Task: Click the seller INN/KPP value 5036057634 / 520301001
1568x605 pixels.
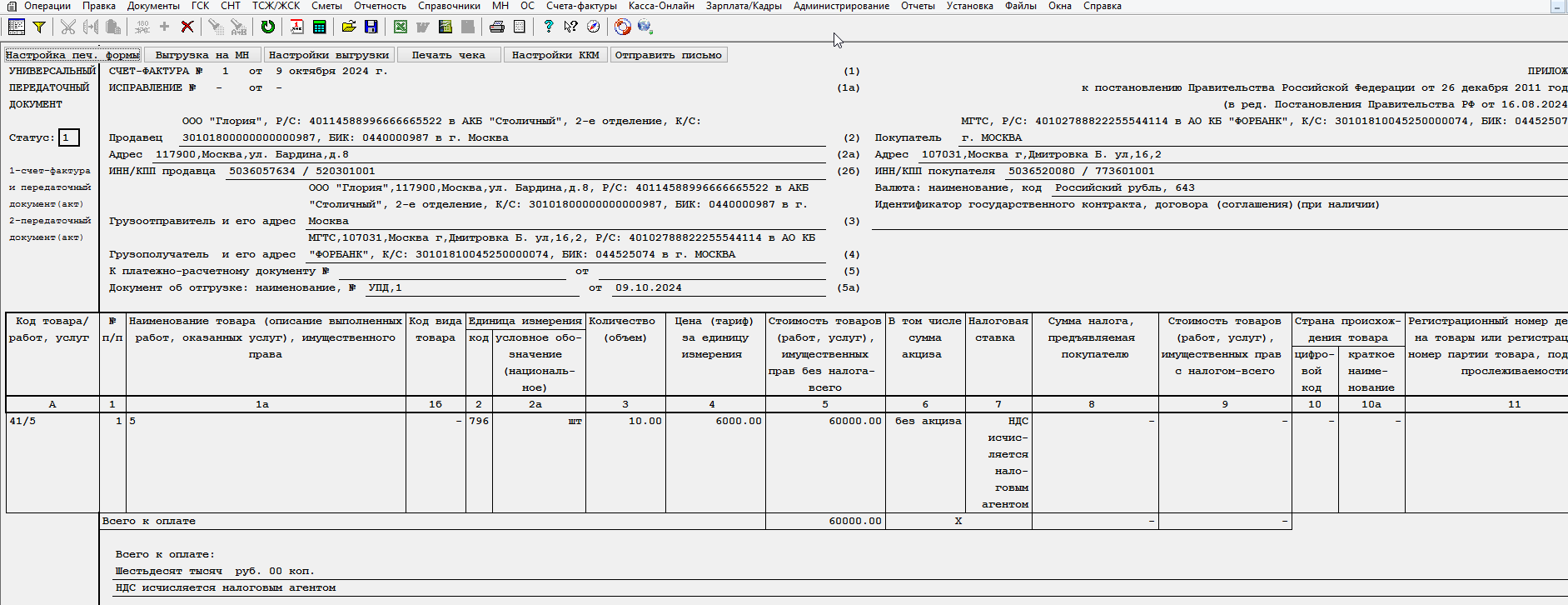Action: coord(302,171)
